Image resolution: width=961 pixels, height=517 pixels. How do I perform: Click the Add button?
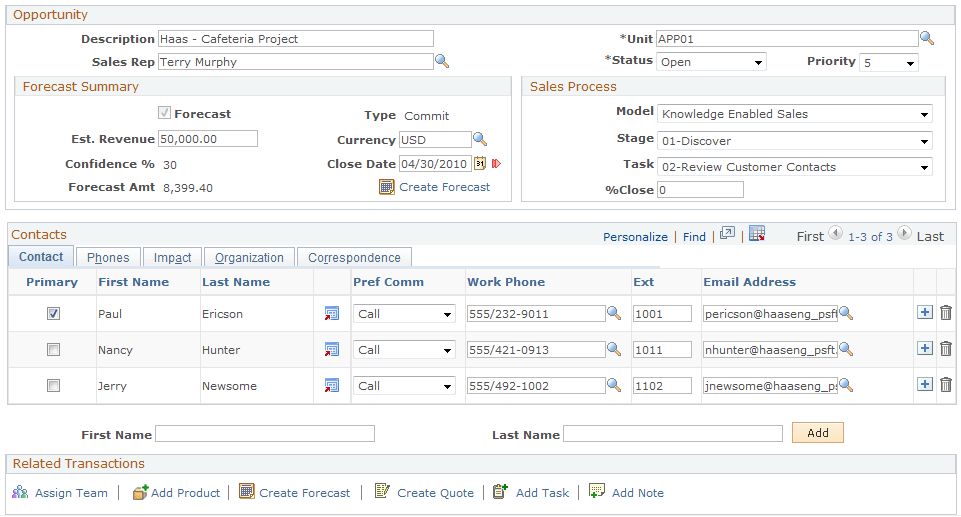[x=818, y=432]
